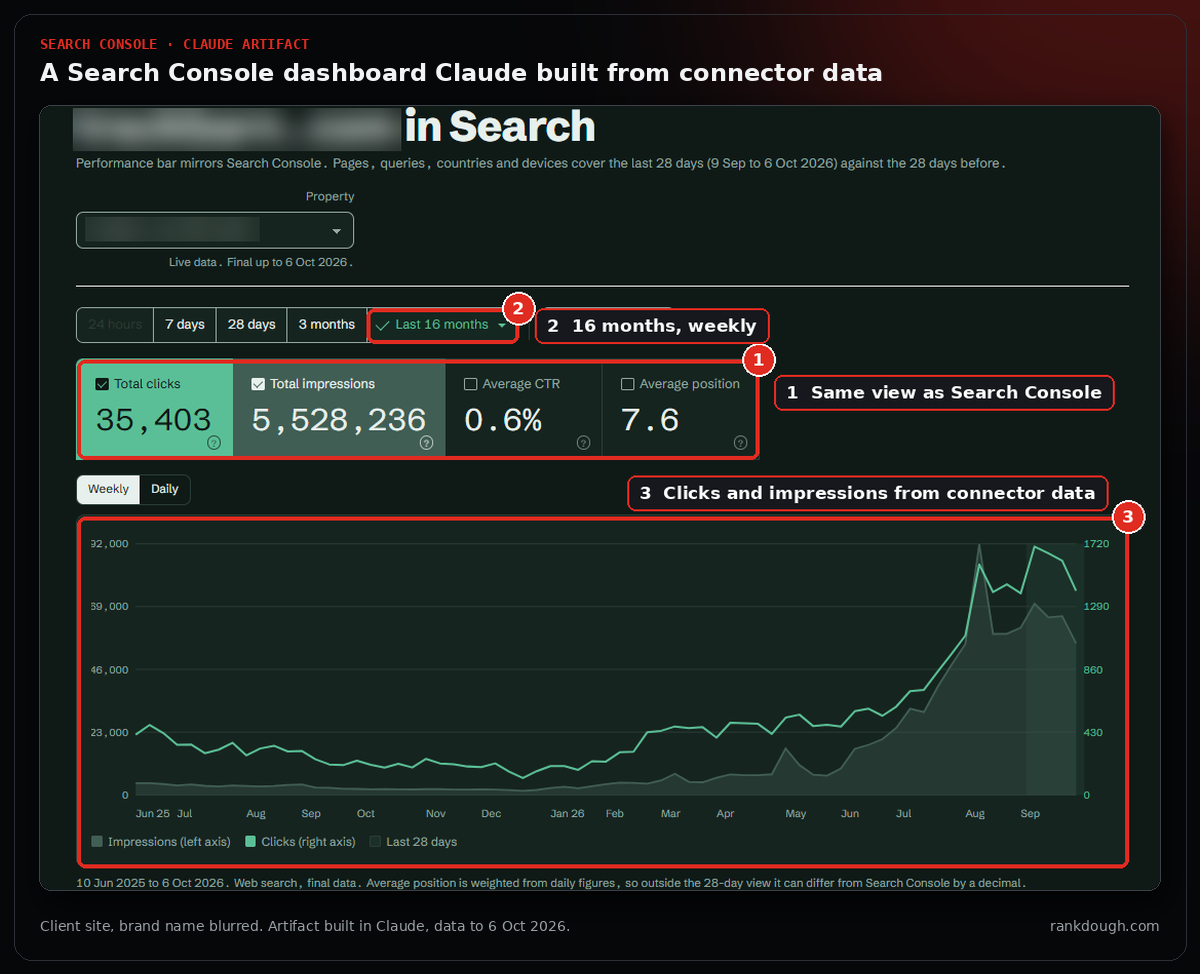Open the help icon in Average CTR card
Viewport: 1200px width, 974px height.
click(x=583, y=443)
